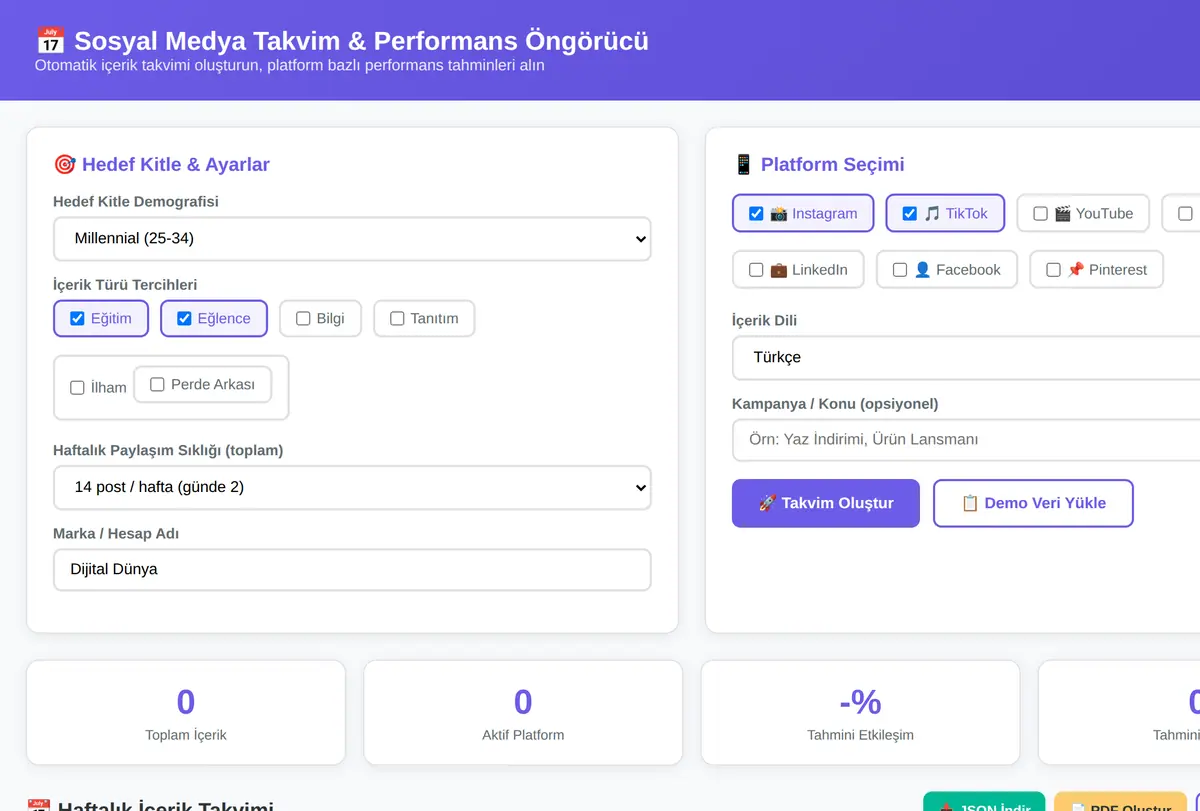Focus the Marka / Hesap Adı field
The height and width of the screenshot is (811, 1200).
pos(352,569)
